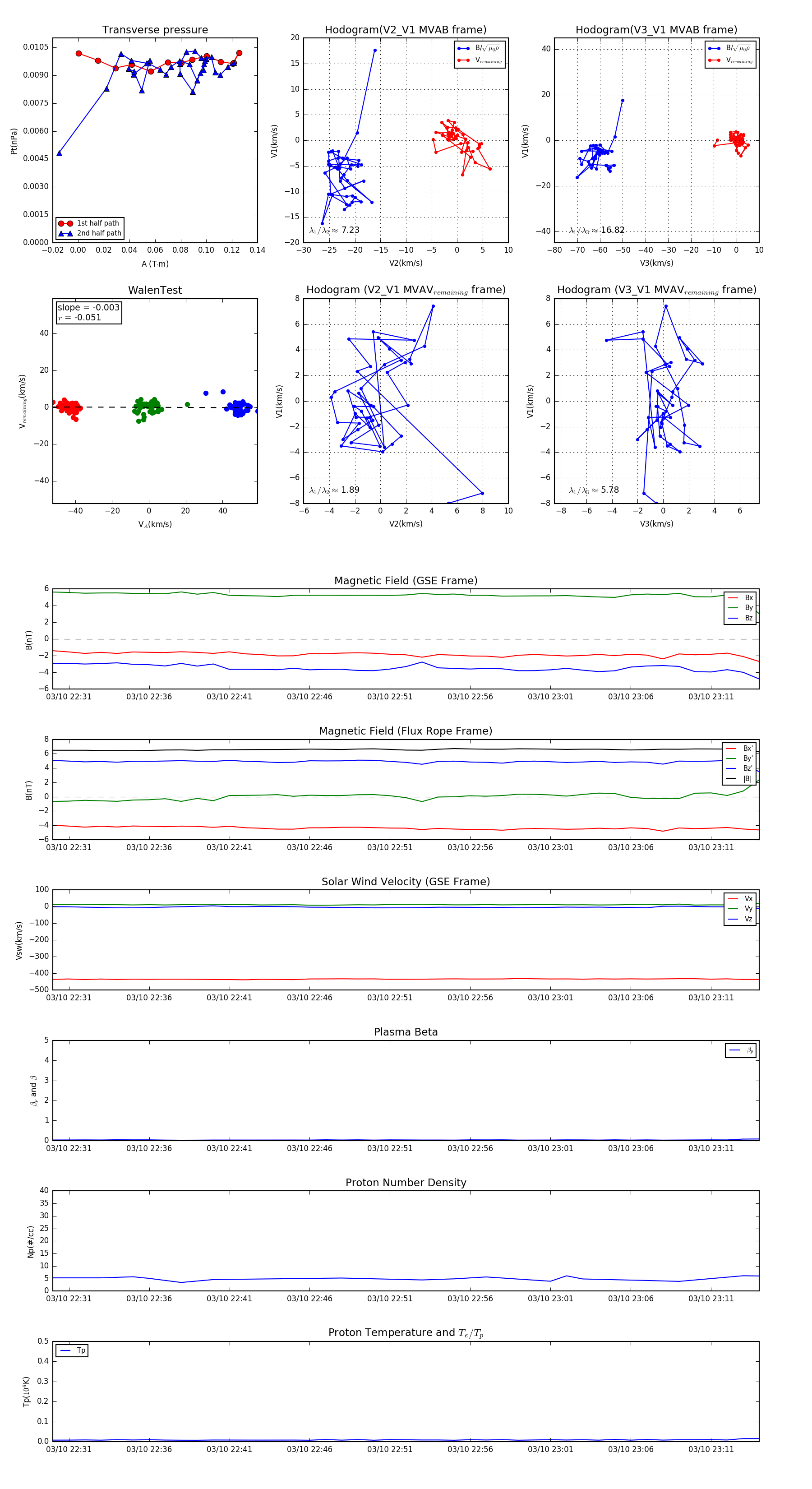Click the 'Pt(nPa)' y-axis label

[x=14, y=140]
